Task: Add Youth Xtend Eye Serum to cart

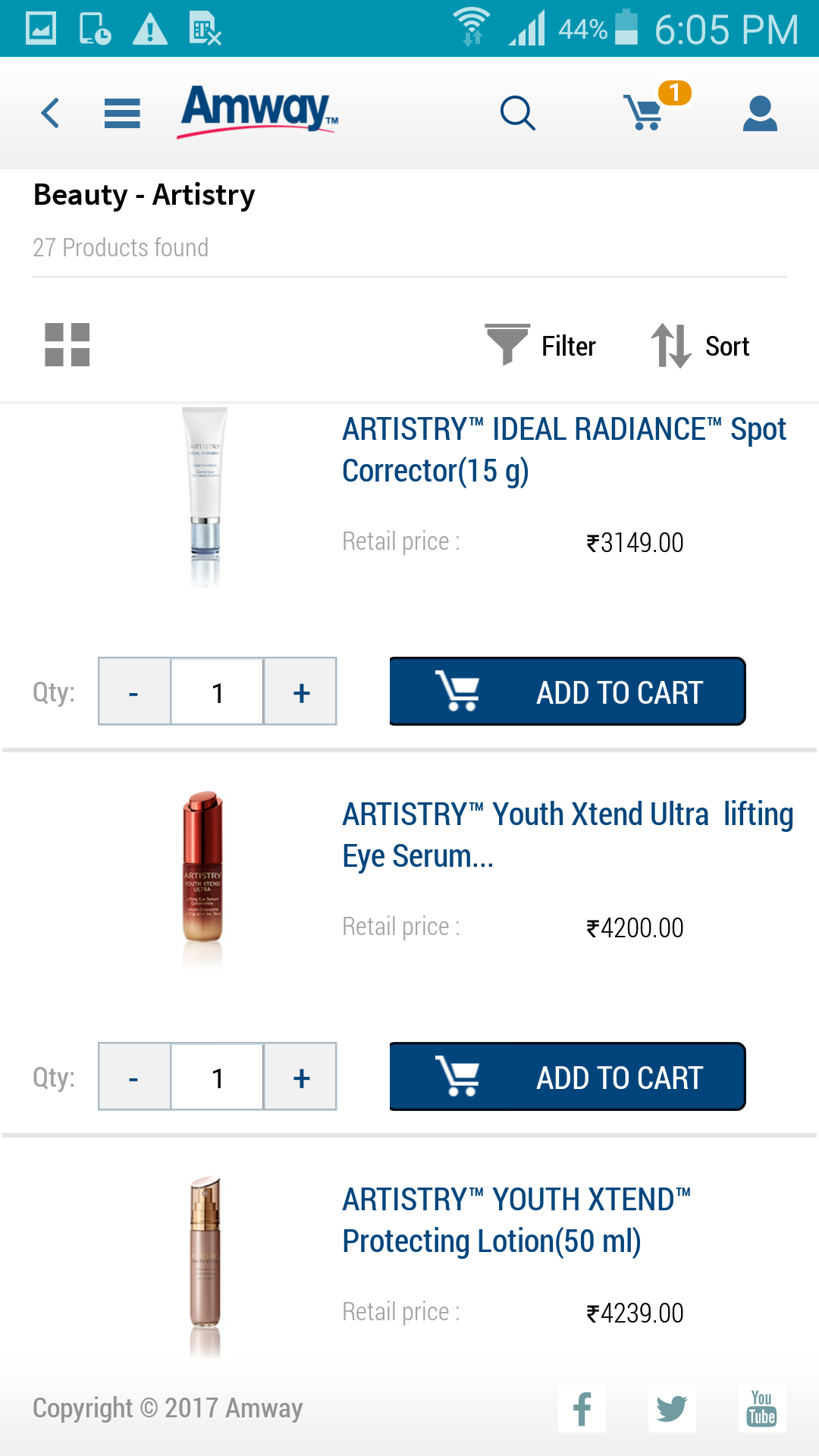Action: point(567,1077)
